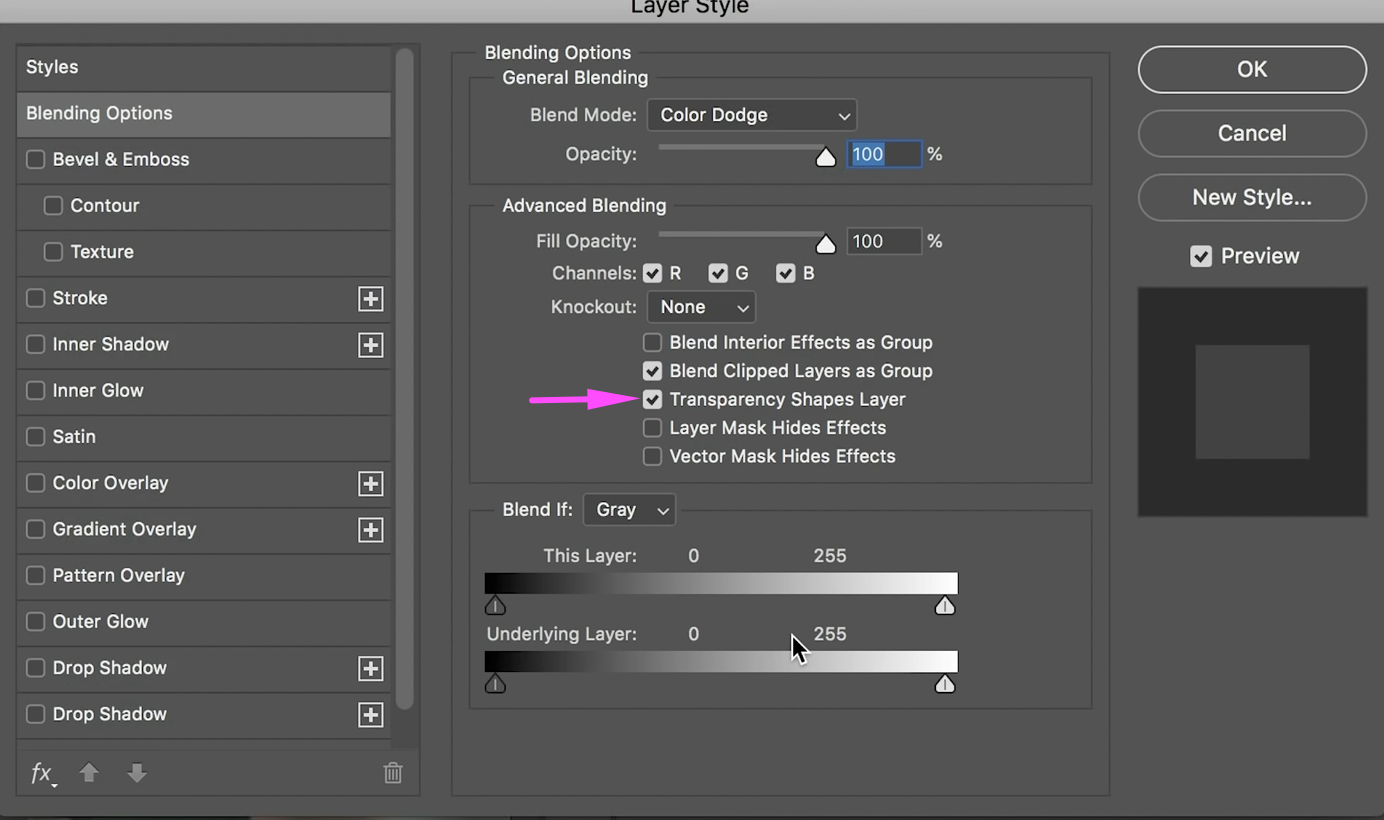Check Vector Mask Hides Effects
The image size is (1384, 820).
coord(652,456)
